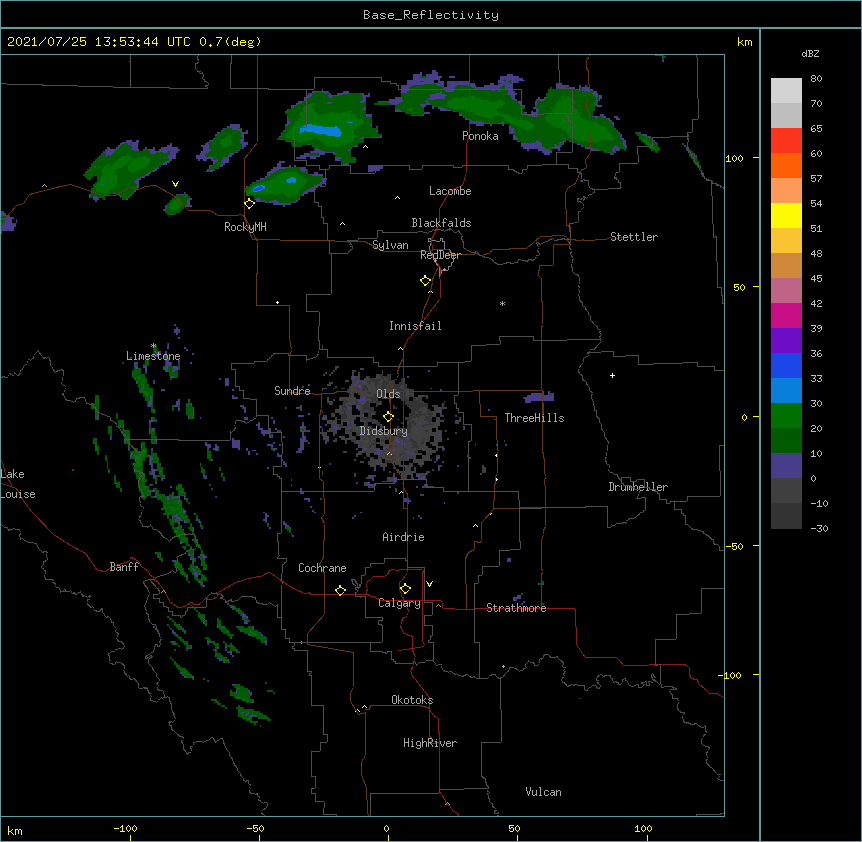Click the Banff label
Screen dimensions: 862x842
[x=124, y=567]
